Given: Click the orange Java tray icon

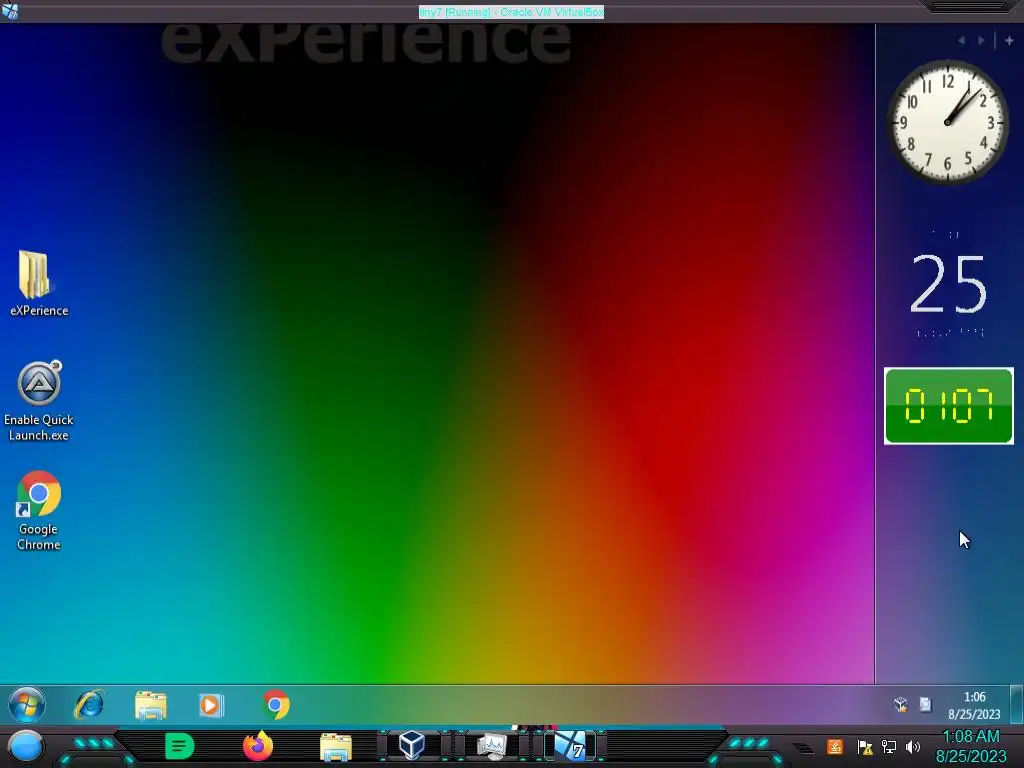Looking at the screenshot, I should coord(835,746).
